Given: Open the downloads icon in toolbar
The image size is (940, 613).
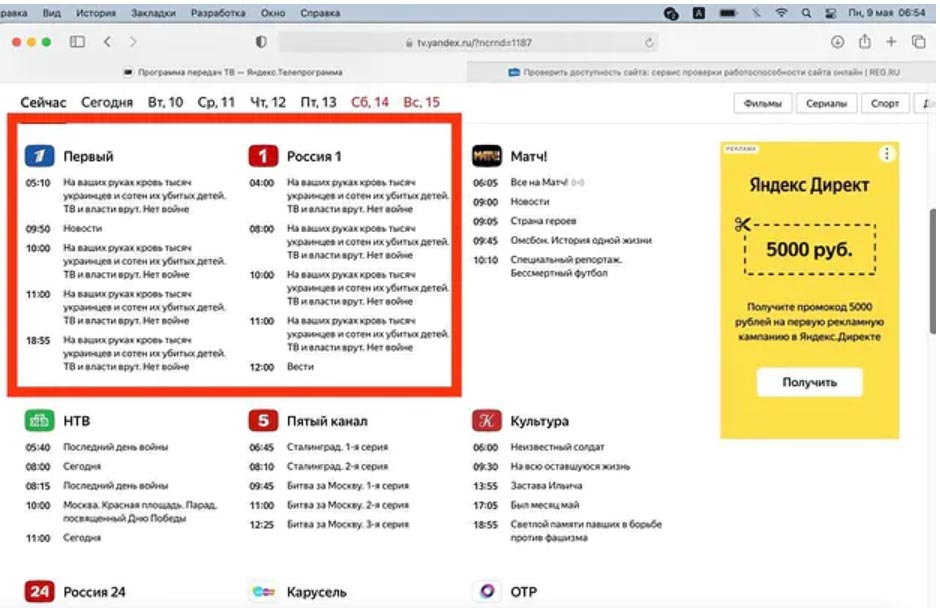Looking at the screenshot, I should point(837,41).
